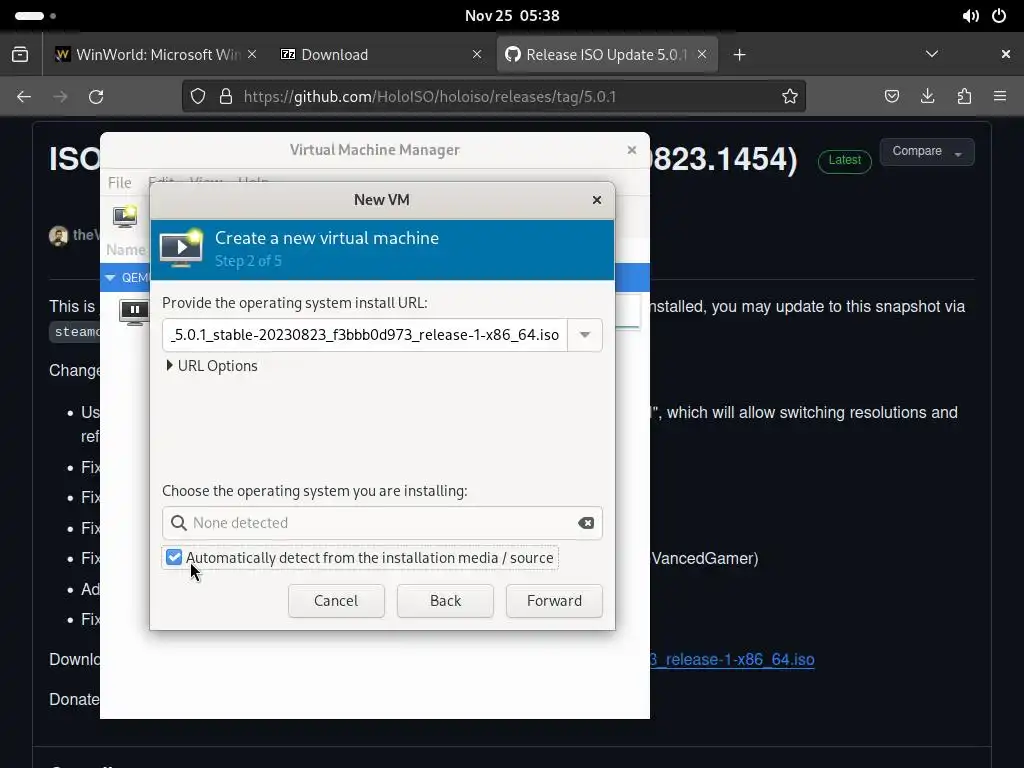Close the Virtual Machine Manager window
This screenshot has width=1024, height=768.
pyautogui.click(x=632, y=150)
